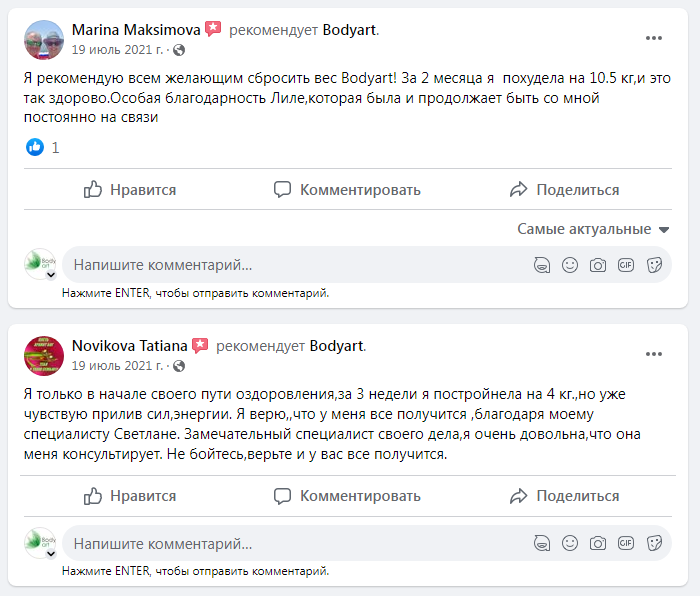Viewport: 700px width, 596px height.
Task: Click the GIF icon in Marina's comment box
Action: (x=626, y=265)
